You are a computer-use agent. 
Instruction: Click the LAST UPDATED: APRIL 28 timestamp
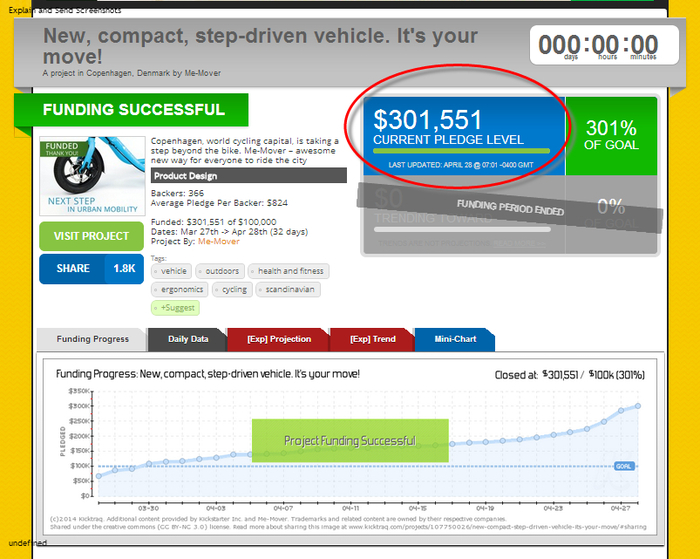(461, 165)
